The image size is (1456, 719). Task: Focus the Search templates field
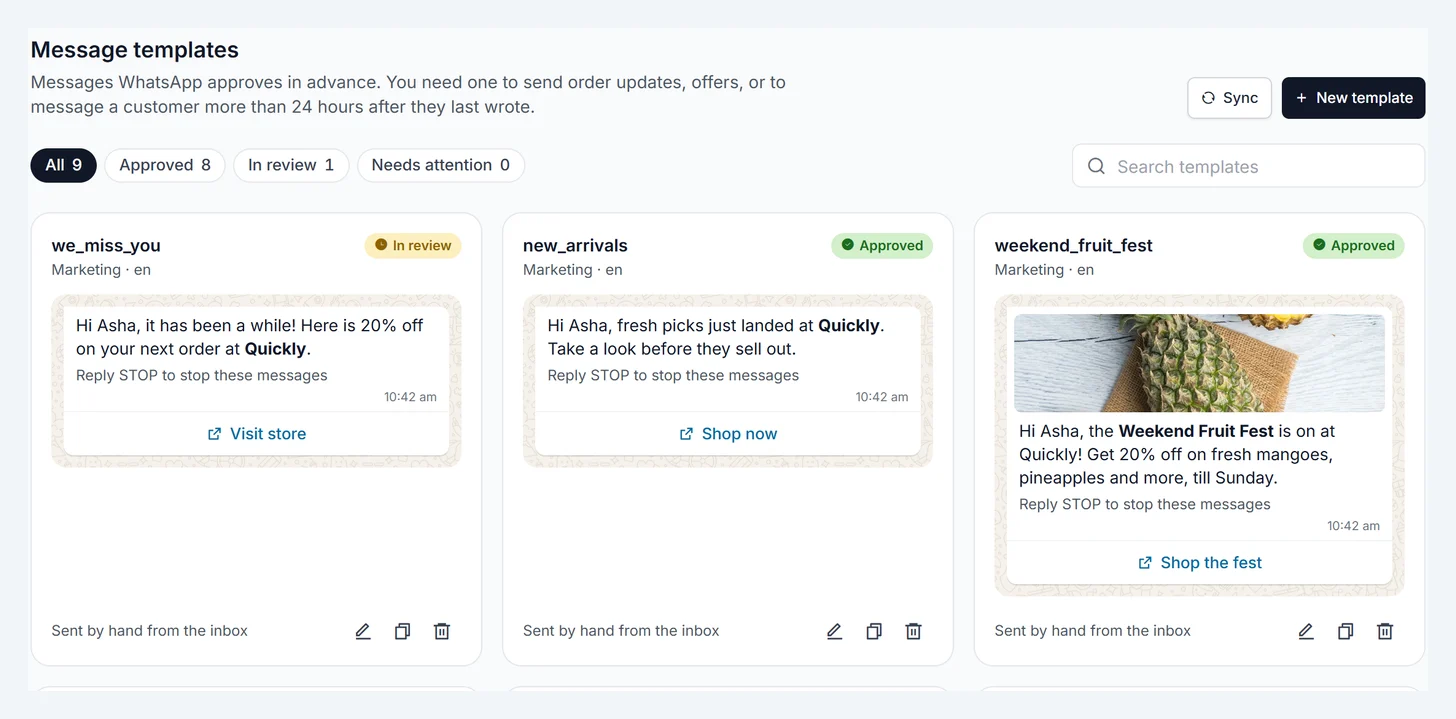pos(1248,166)
